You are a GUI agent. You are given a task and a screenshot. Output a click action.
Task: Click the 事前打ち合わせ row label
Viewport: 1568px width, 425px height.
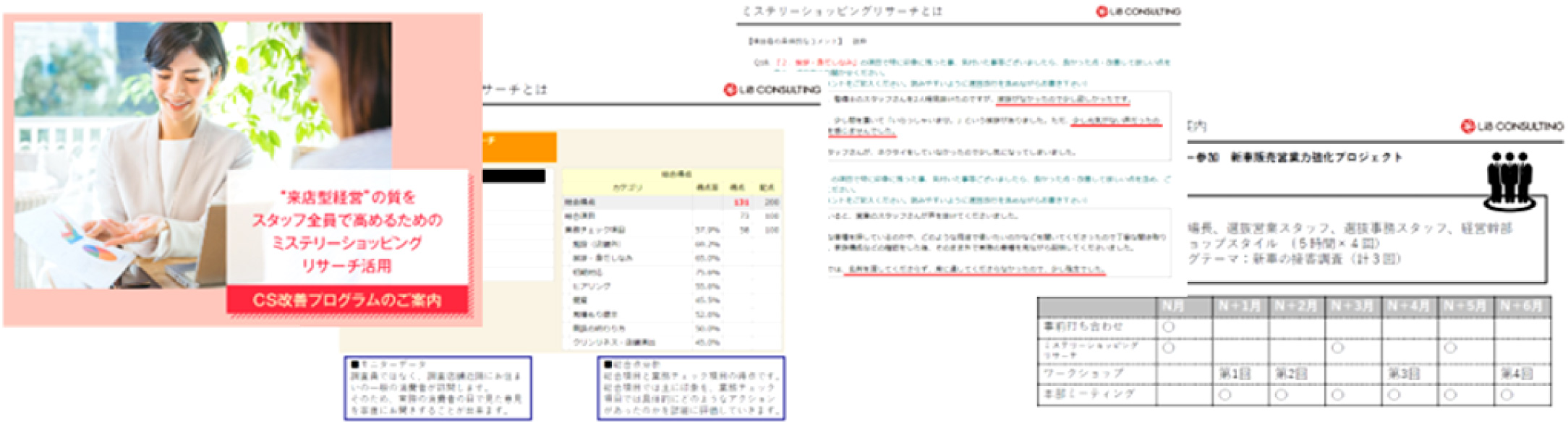click(1083, 327)
